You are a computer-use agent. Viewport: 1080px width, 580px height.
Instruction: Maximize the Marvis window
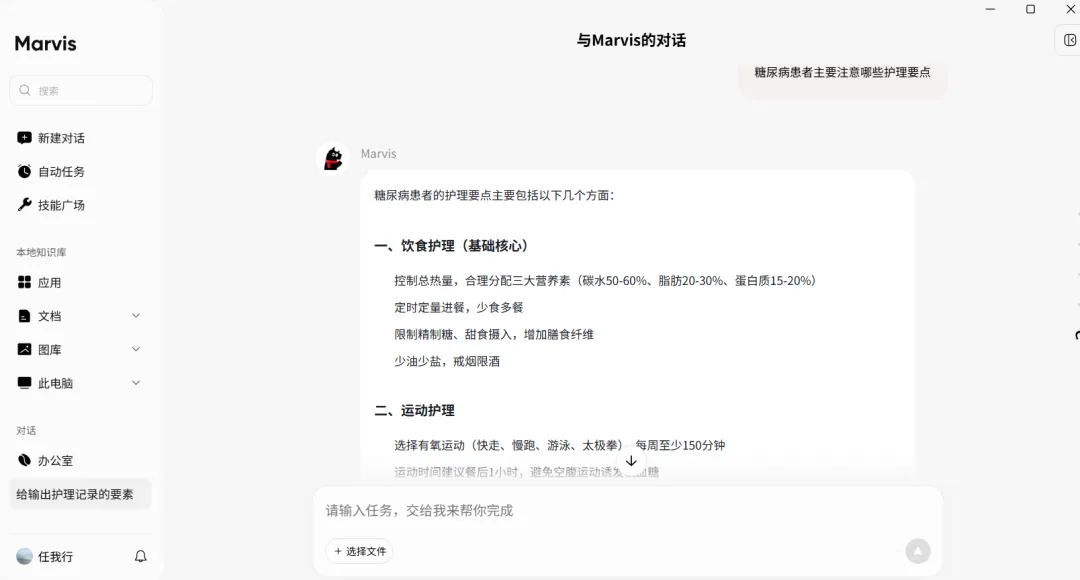[1030, 9]
